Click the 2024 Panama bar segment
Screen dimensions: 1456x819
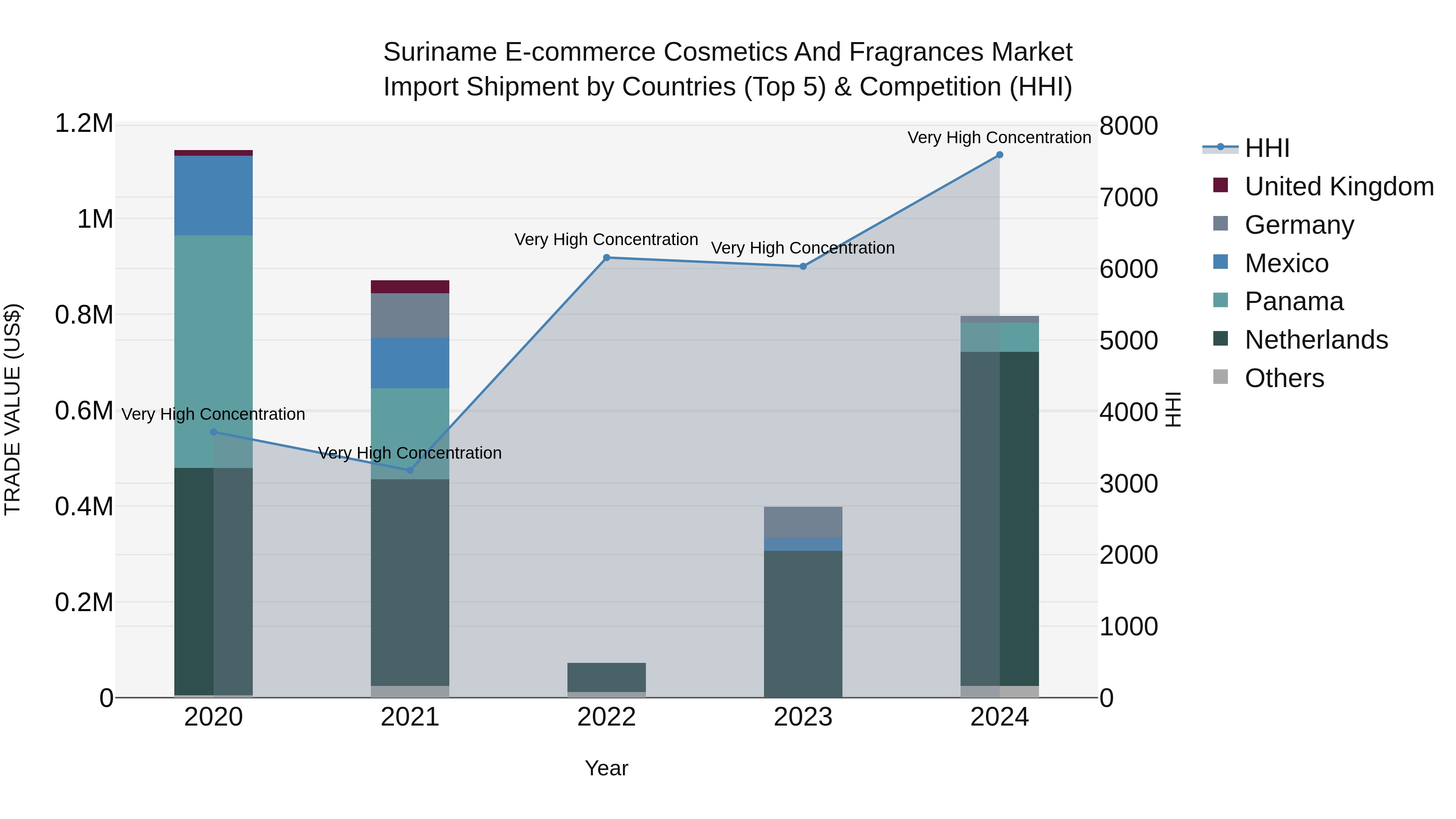[999, 337]
